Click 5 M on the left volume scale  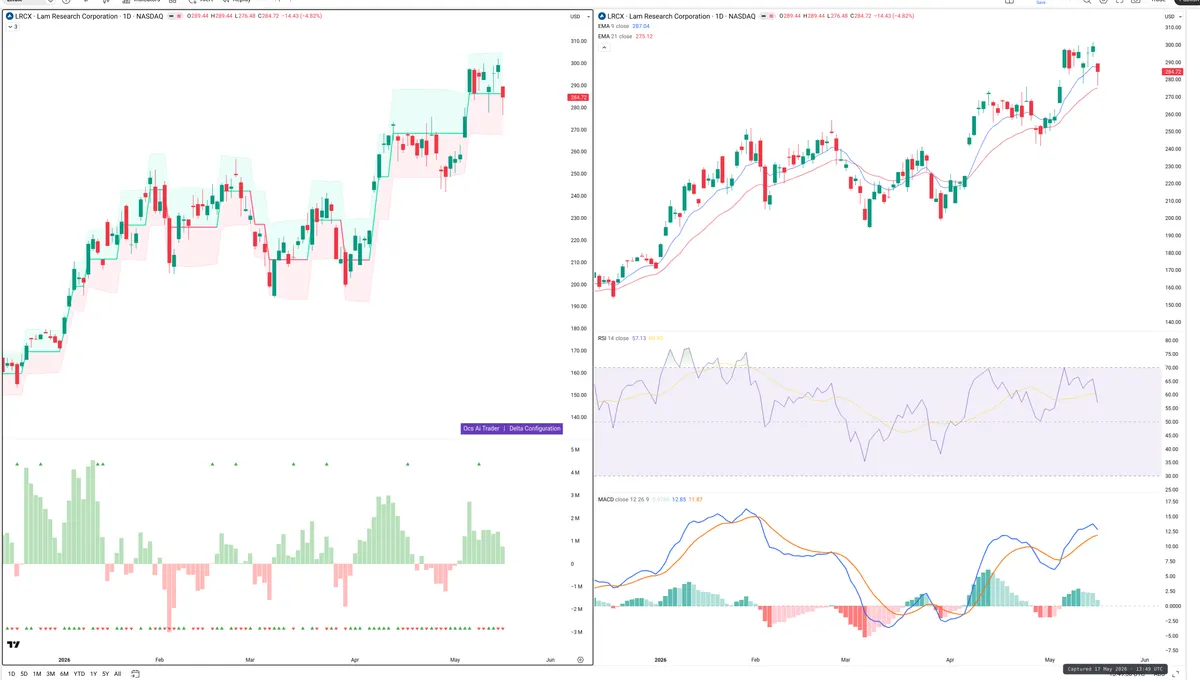tap(575, 450)
